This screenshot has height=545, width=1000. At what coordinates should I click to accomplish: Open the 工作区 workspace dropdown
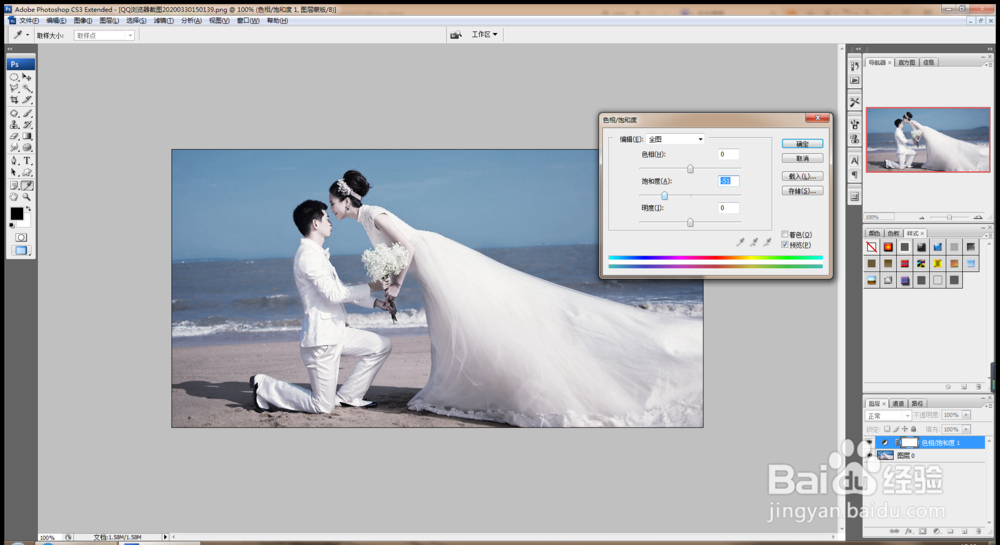click(x=484, y=34)
